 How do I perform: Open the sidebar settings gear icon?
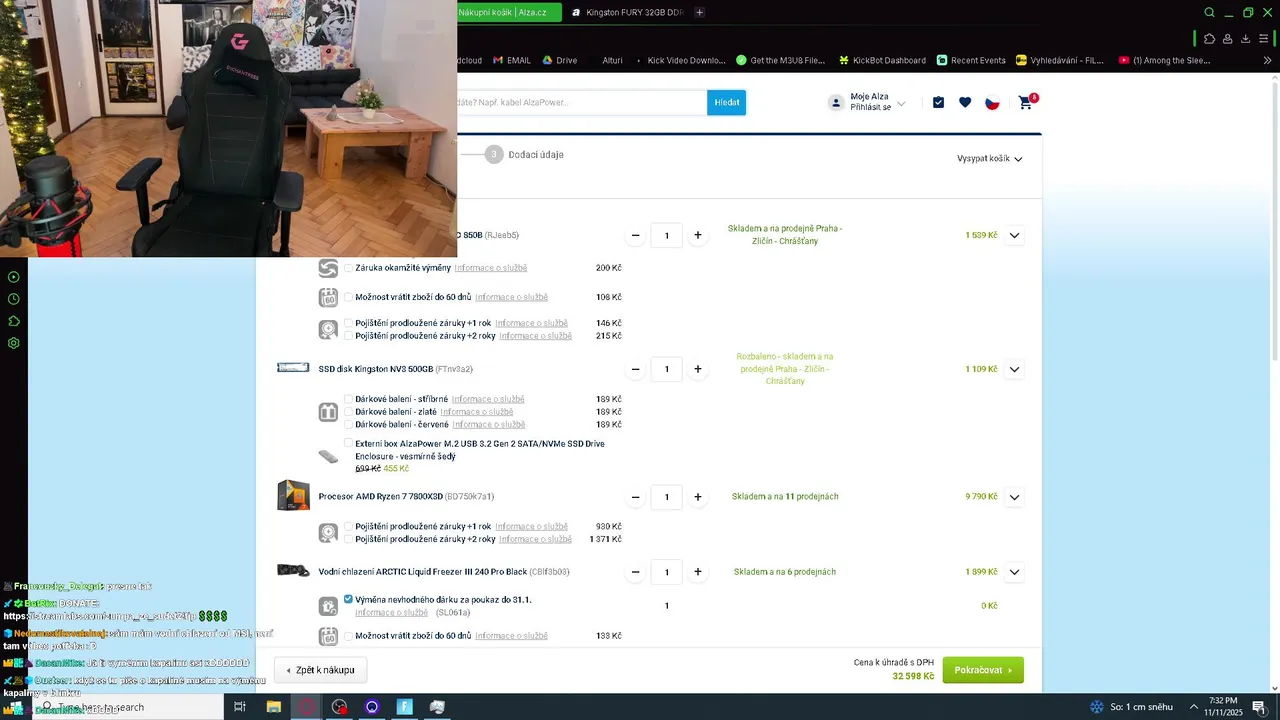14,343
